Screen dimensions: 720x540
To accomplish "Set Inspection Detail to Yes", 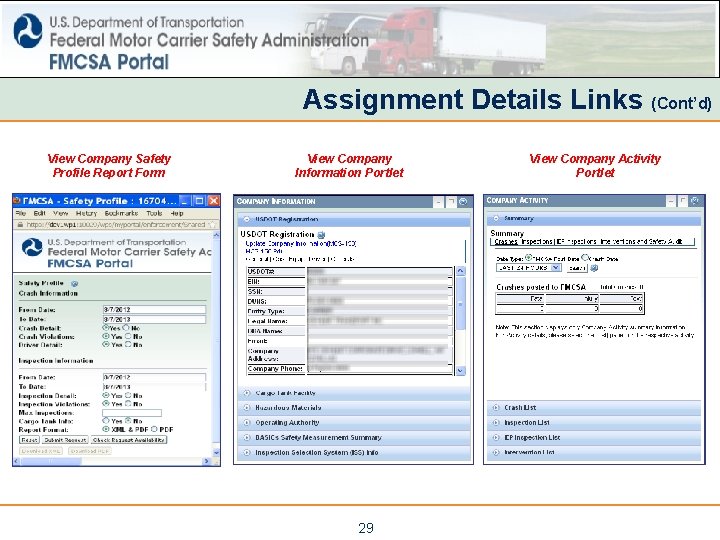I will (x=106, y=395).
